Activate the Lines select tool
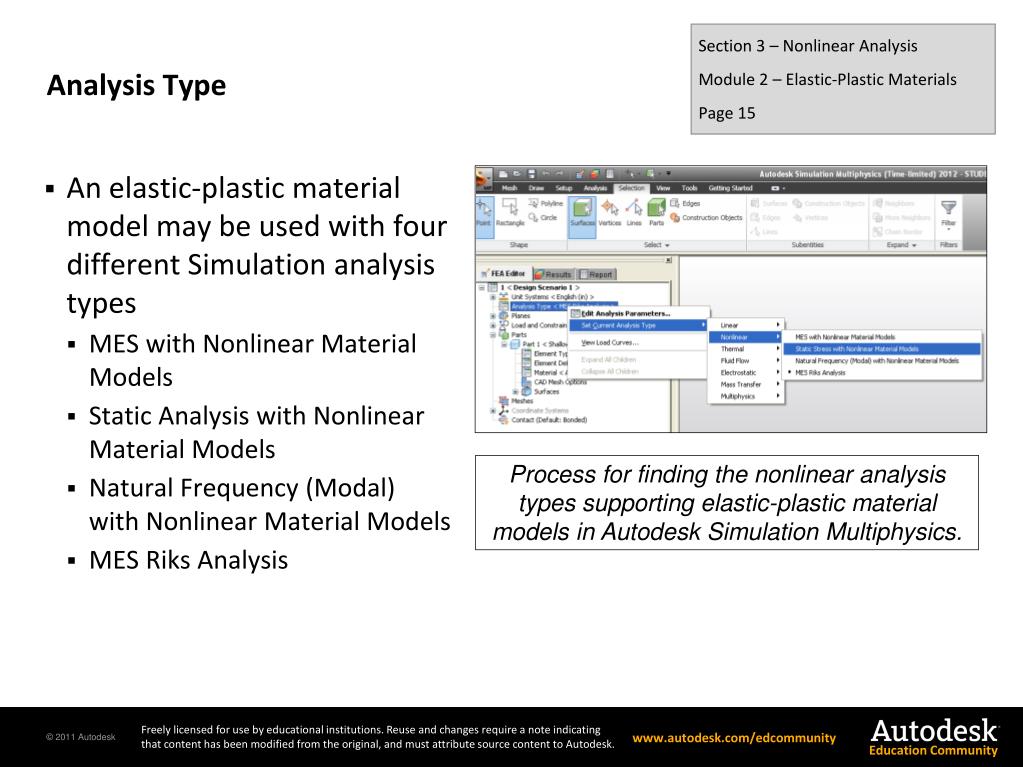 tap(634, 214)
